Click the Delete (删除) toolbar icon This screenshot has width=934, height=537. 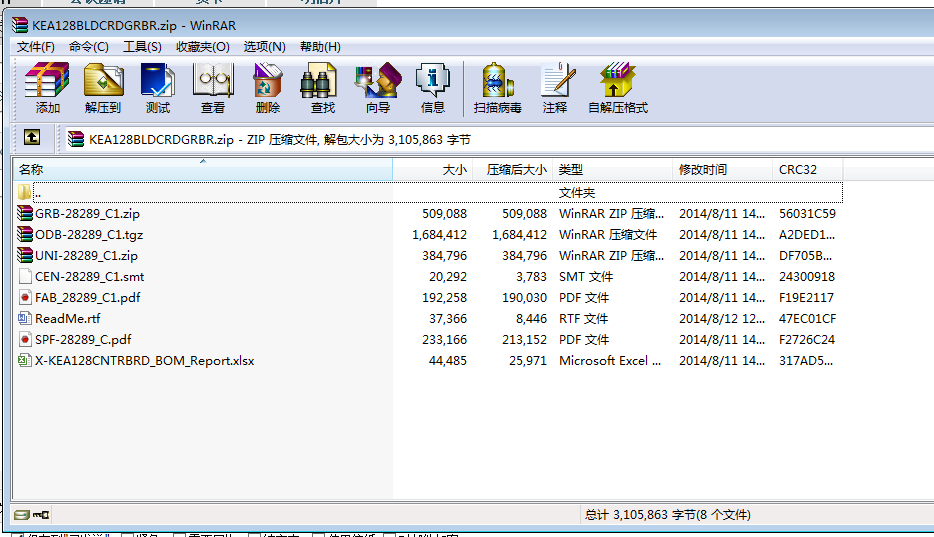click(x=267, y=88)
